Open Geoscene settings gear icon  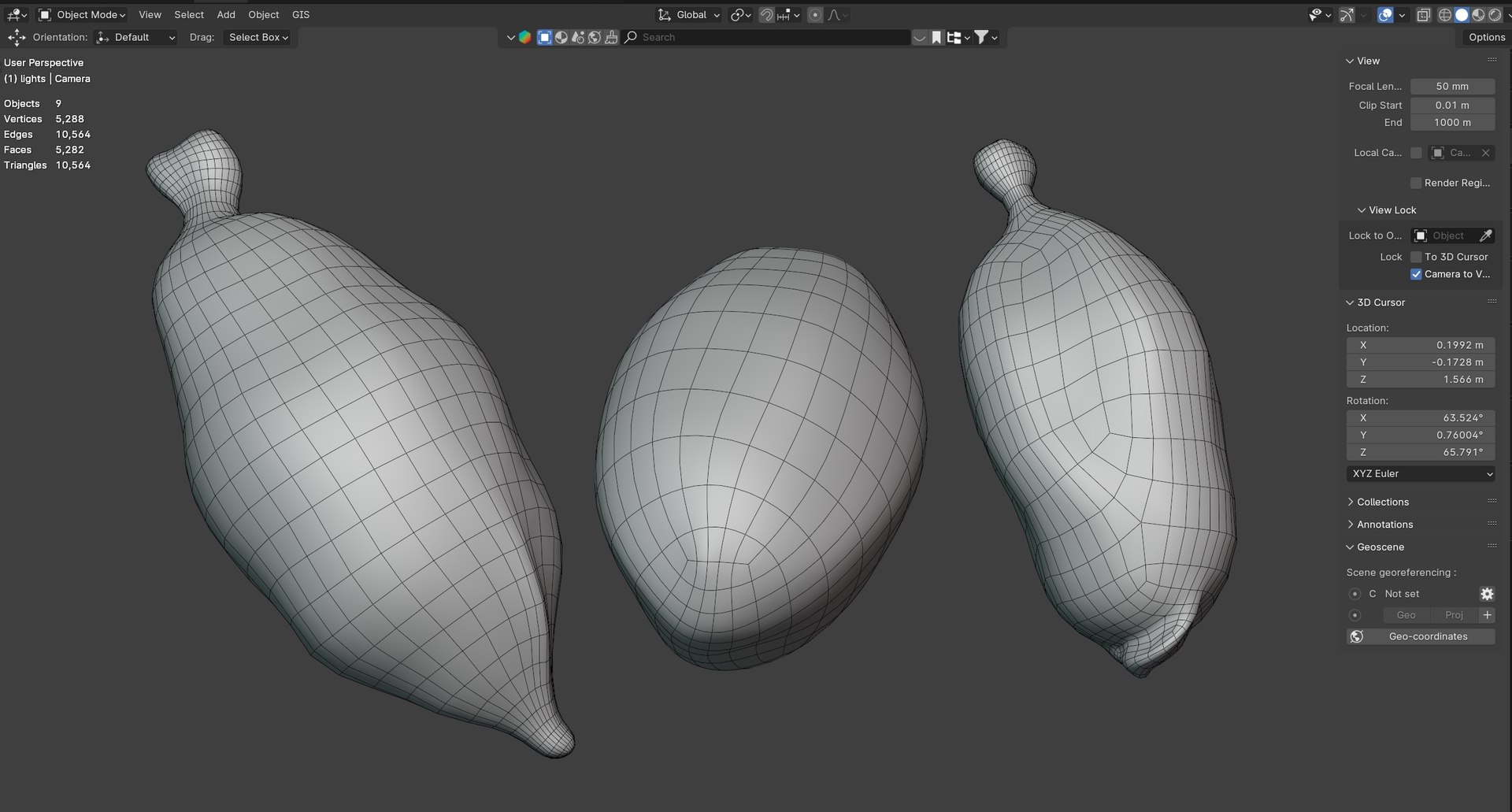[x=1487, y=594]
